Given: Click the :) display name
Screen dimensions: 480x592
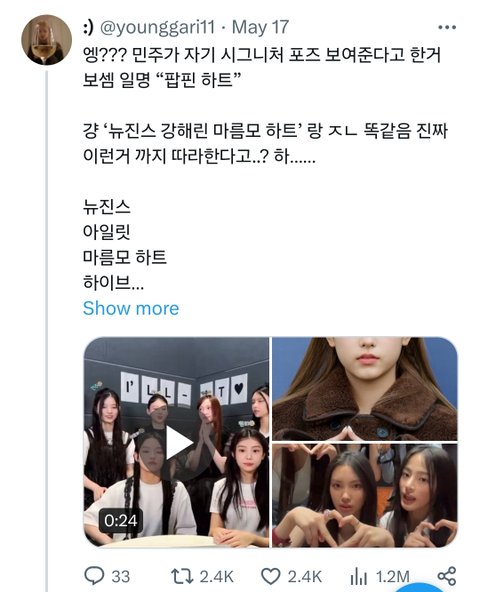Looking at the screenshot, I should coord(88,28).
